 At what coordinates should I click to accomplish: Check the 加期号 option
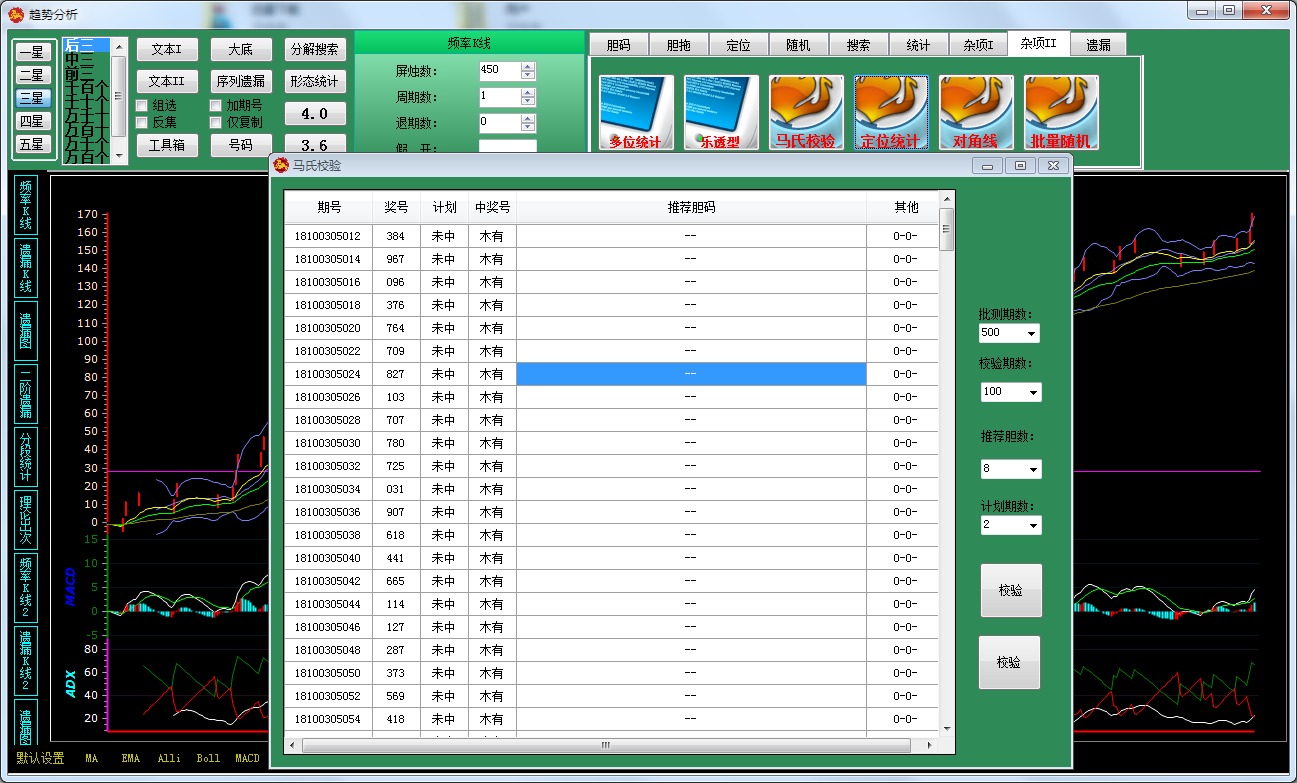coord(216,106)
